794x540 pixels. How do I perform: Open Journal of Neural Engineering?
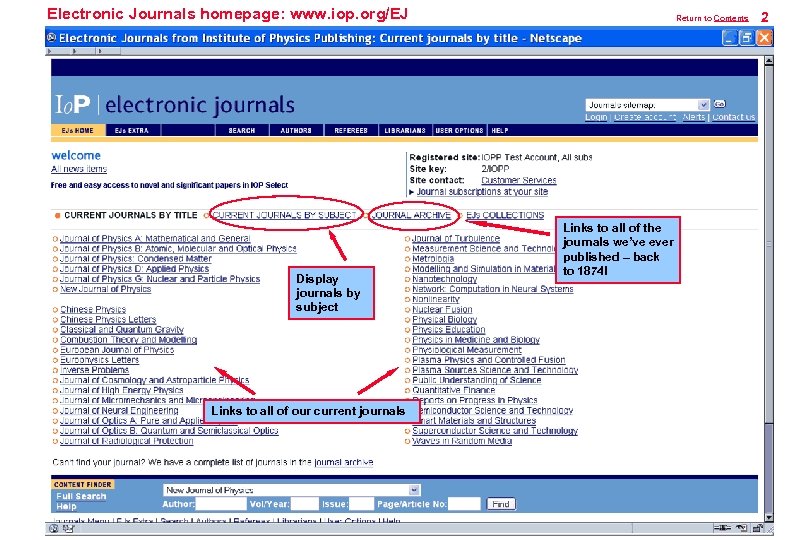tap(119, 410)
